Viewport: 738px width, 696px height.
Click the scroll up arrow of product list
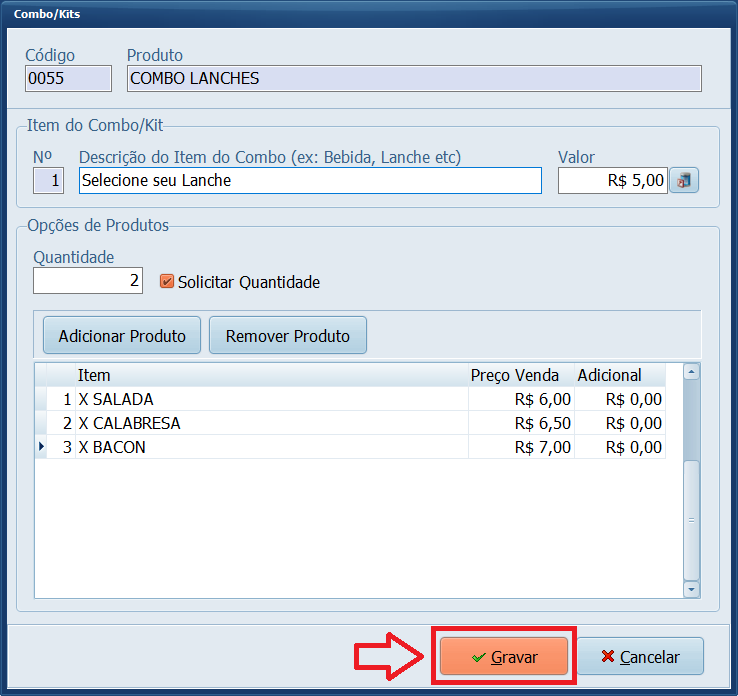pos(691,372)
